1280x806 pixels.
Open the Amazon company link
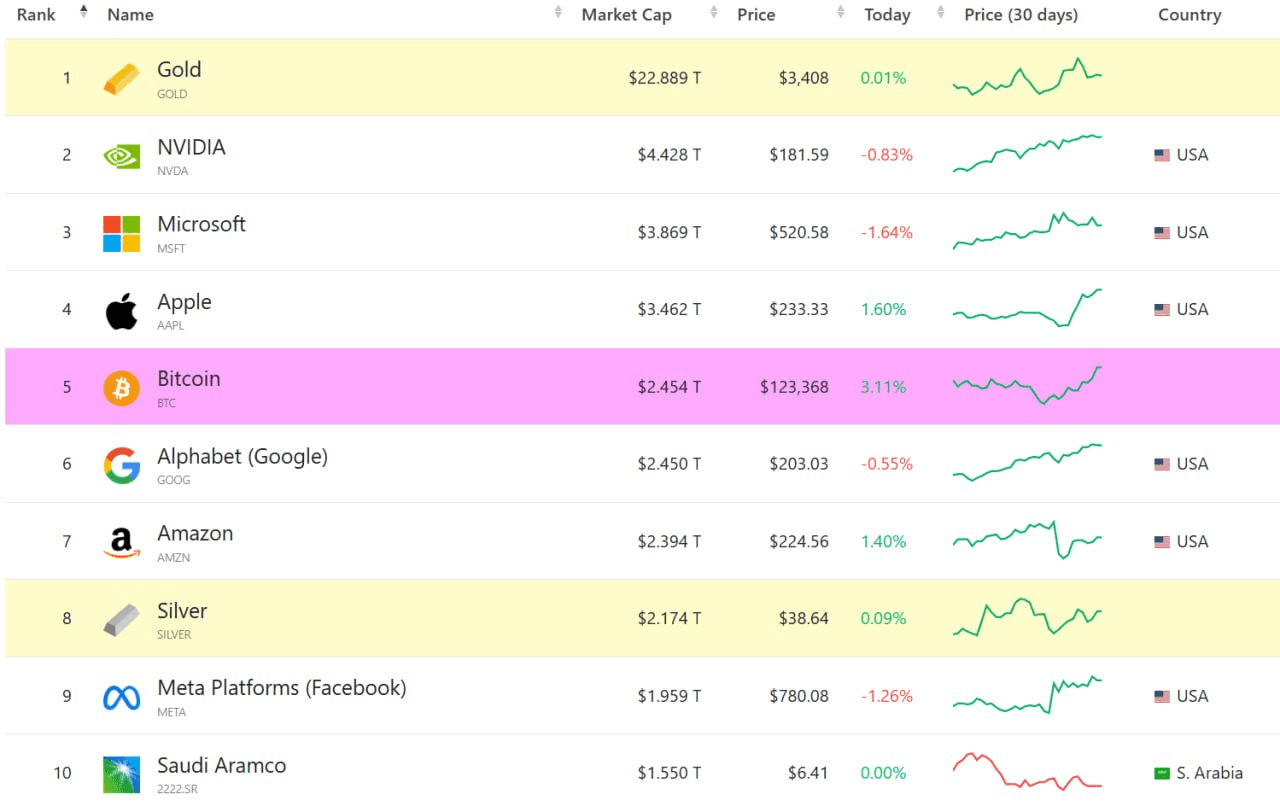click(x=195, y=534)
